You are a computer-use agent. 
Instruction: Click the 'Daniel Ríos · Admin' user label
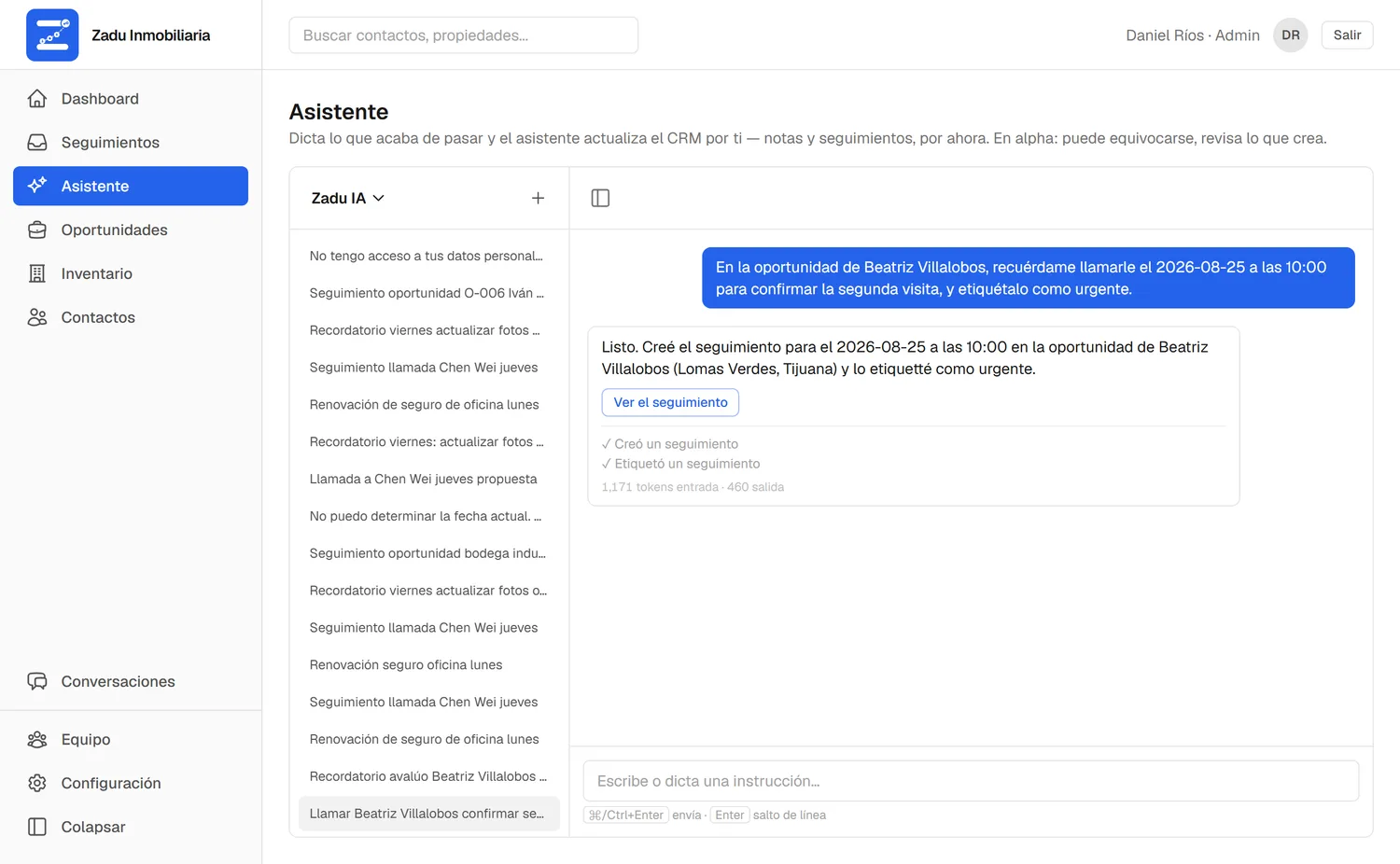click(1193, 35)
